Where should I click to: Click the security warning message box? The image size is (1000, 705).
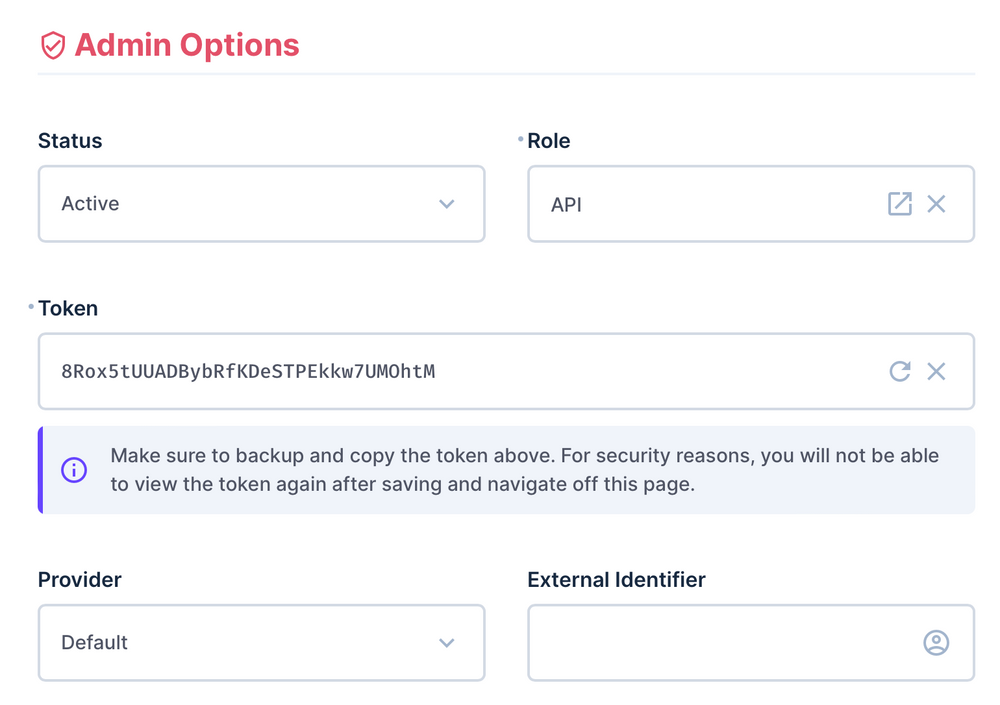506,469
